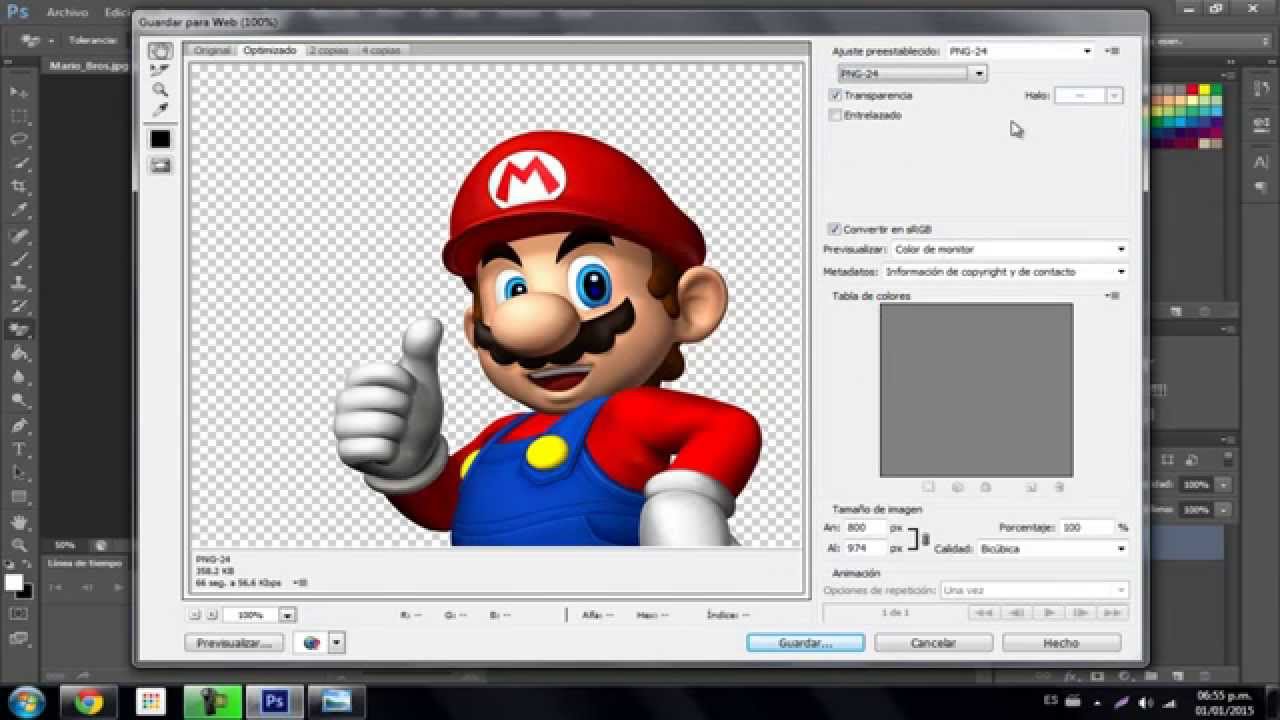
Task: Click the black eyedropper color swatch
Action: pyautogui.click(x=160, y=139)
